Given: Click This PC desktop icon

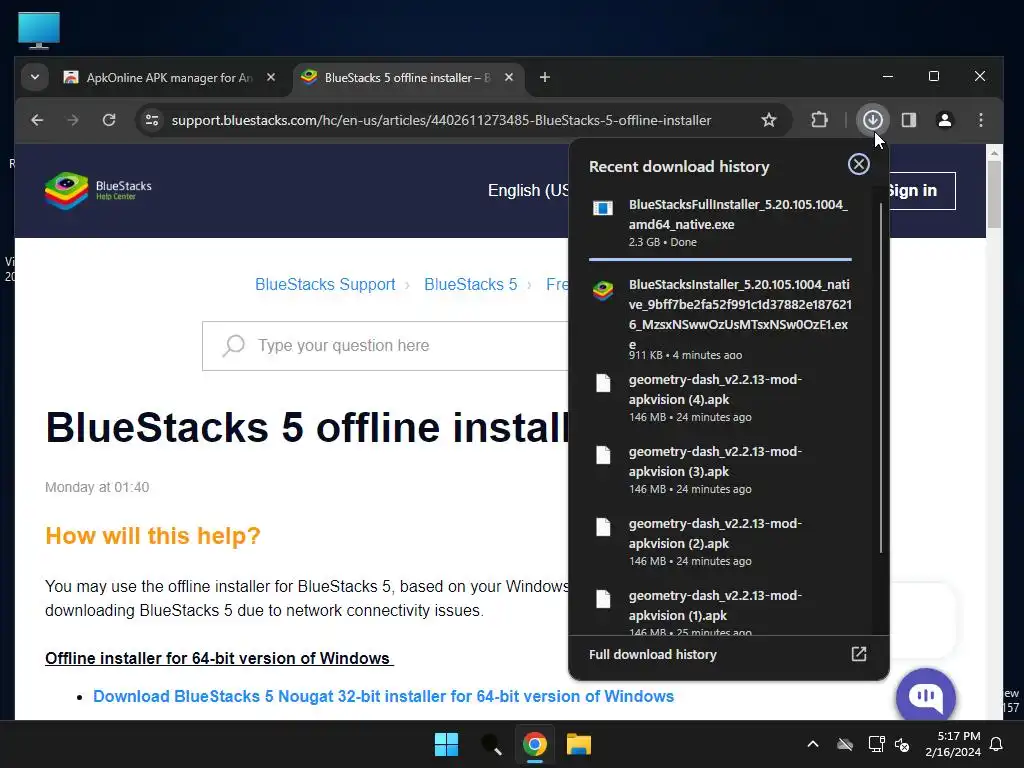Looking at the screenshot, I should [39, 30].
